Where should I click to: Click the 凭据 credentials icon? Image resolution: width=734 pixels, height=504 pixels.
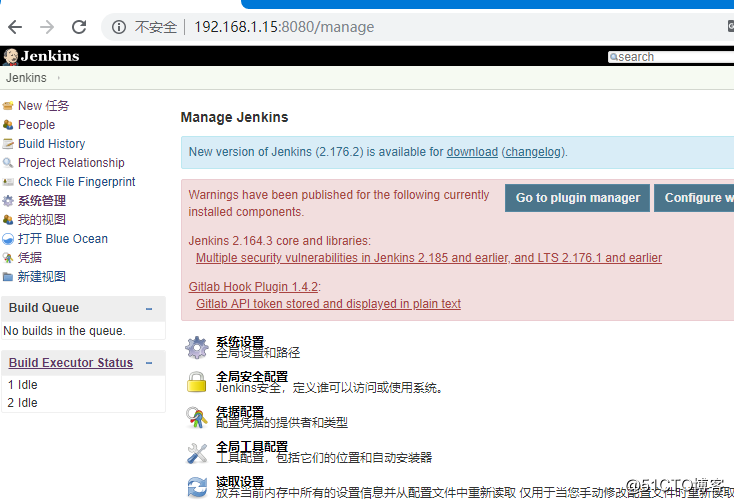click(8, 258)
